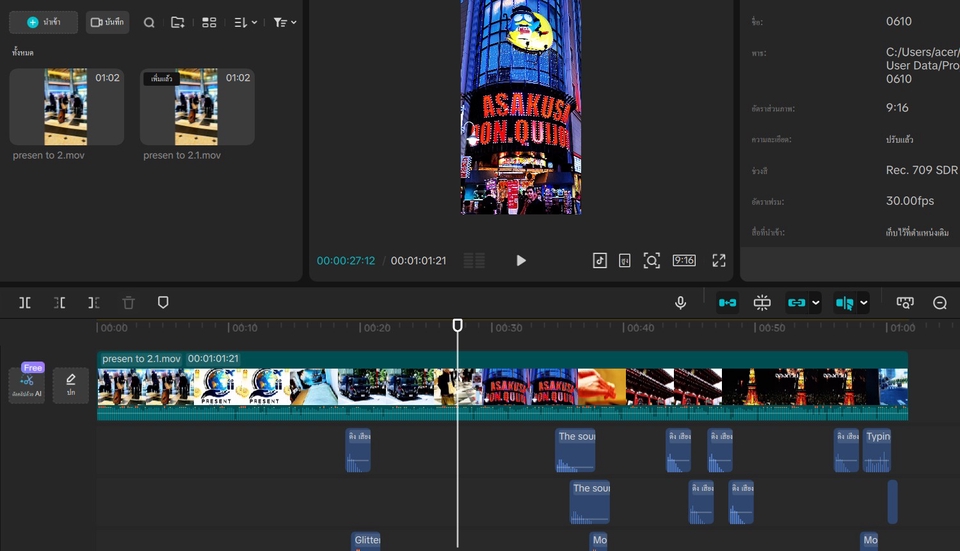The height and width of the screenshot is (551, 960).
Task: Select presen to 2.mov thumbnail
Action: (66, 107)
